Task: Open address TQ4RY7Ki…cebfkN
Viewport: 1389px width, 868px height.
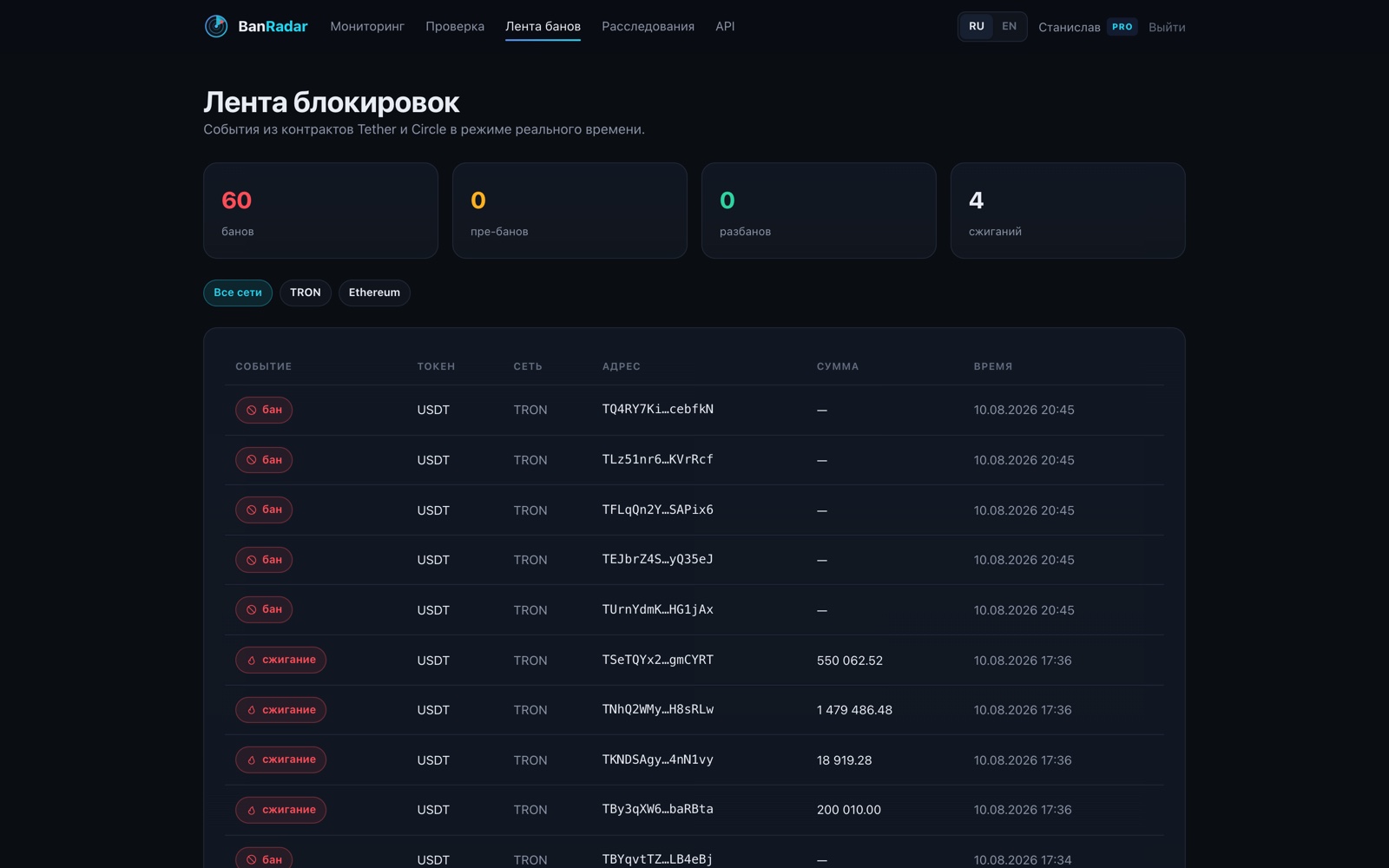Action: pyautogui.click(x=658, y=409)
